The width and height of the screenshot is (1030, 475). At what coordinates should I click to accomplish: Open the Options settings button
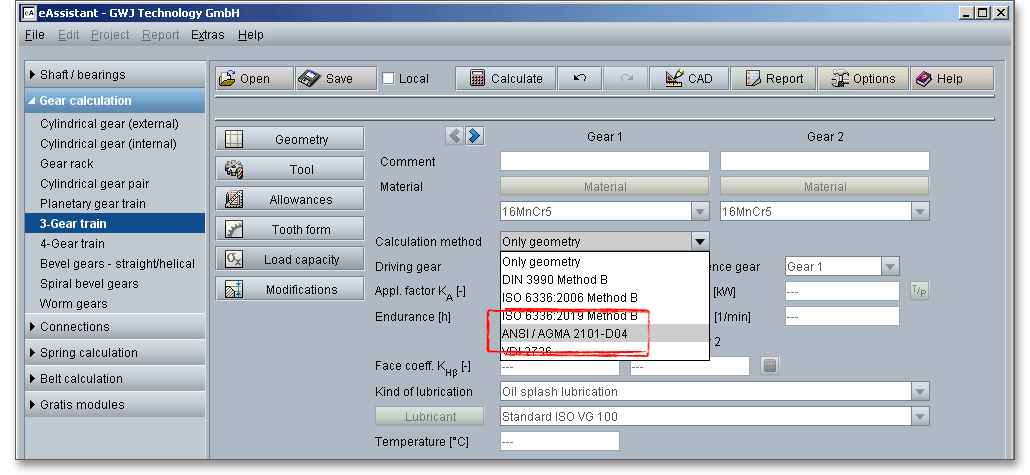pyautogui.click(x=860, y=79)
